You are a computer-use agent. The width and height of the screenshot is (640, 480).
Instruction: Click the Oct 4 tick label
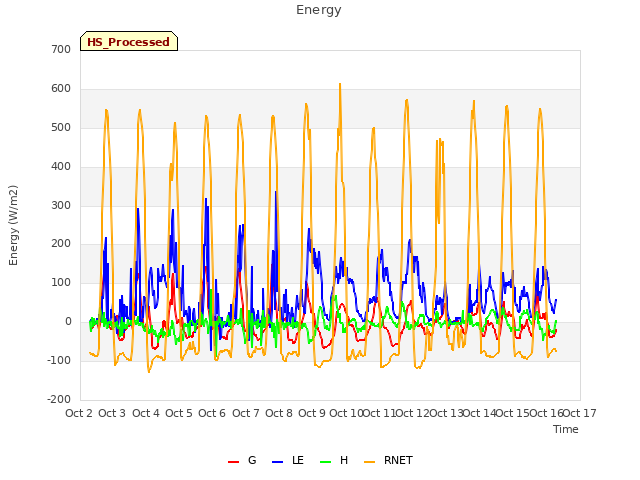click(146, 413)
